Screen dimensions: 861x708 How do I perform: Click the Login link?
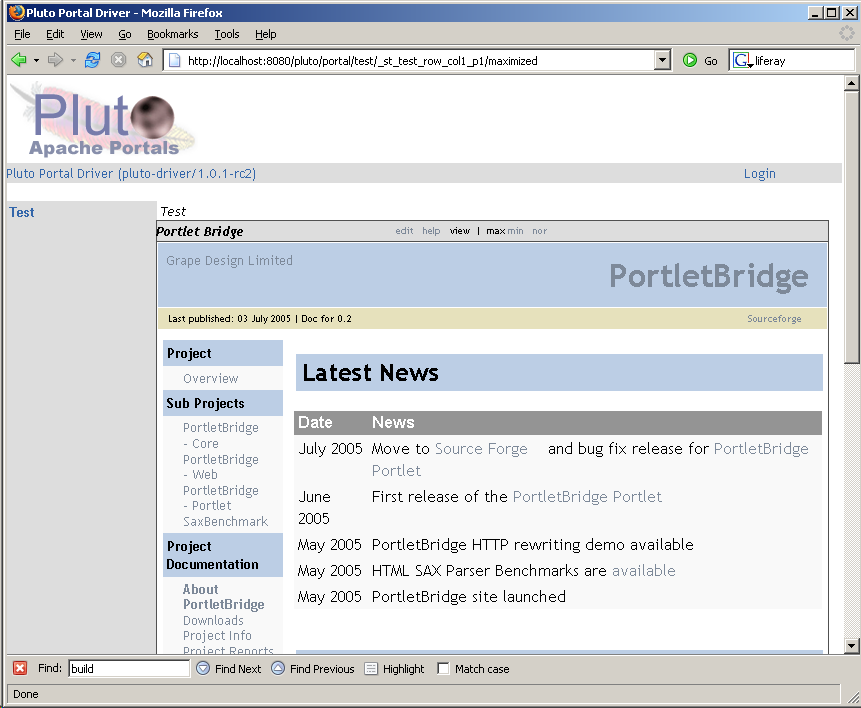[759, 173]
